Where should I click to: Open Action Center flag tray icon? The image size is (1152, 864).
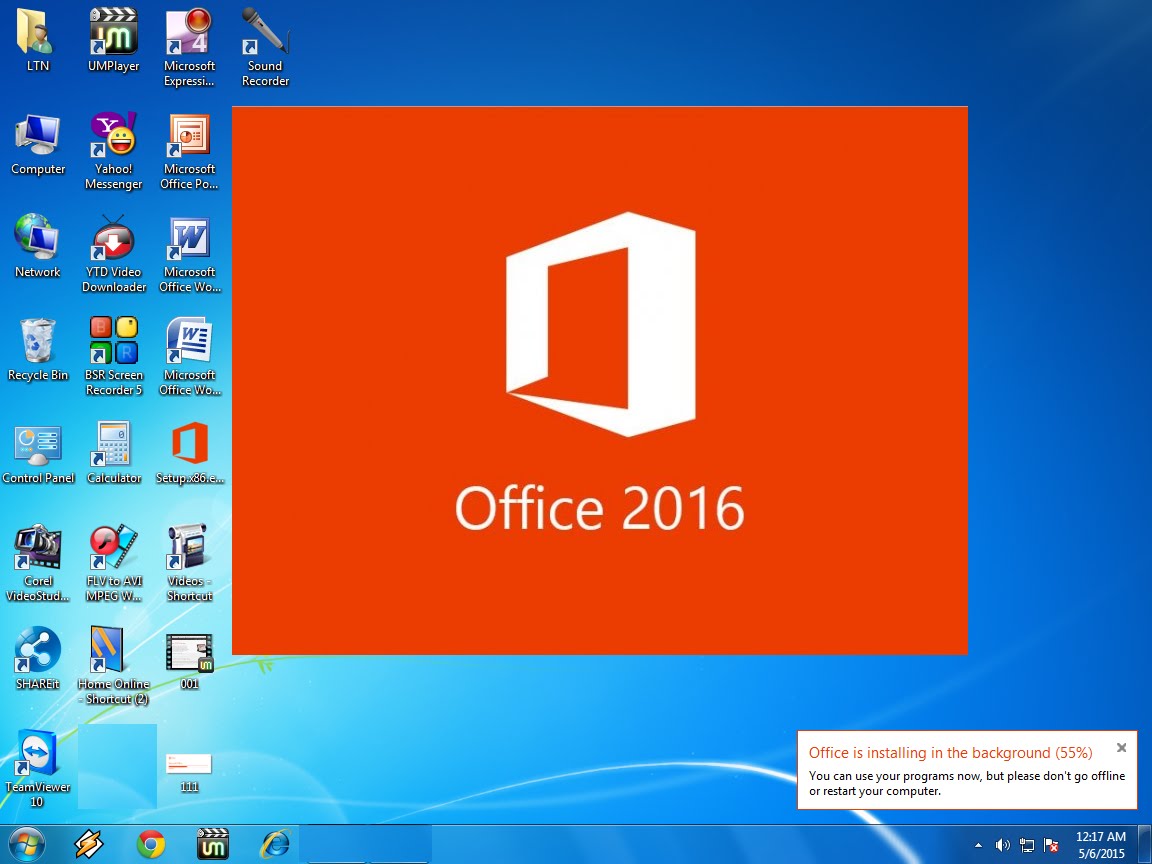1051,846
